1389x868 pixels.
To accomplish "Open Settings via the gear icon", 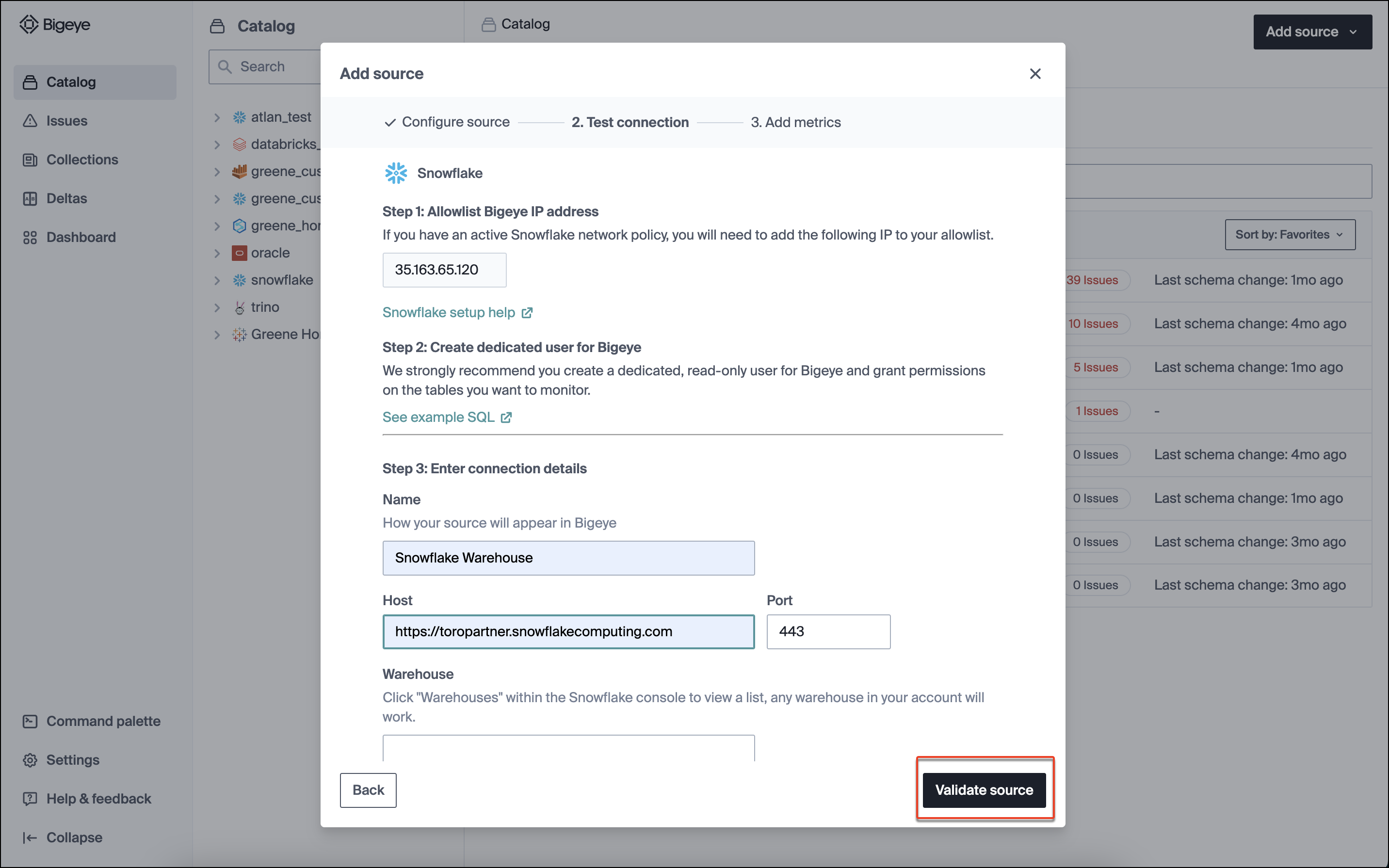I will click(30, 760).
